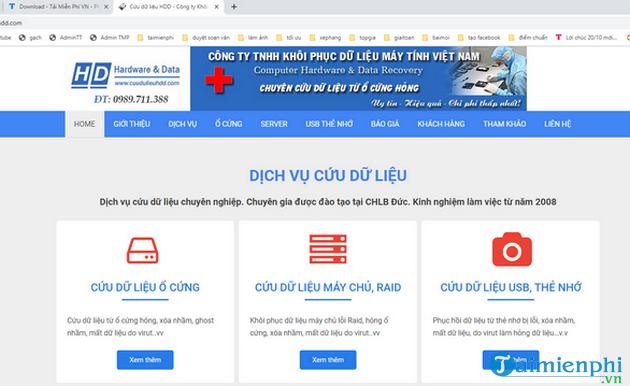
Task: Click the hard drive recovery description text
Action: click(140, 327)
